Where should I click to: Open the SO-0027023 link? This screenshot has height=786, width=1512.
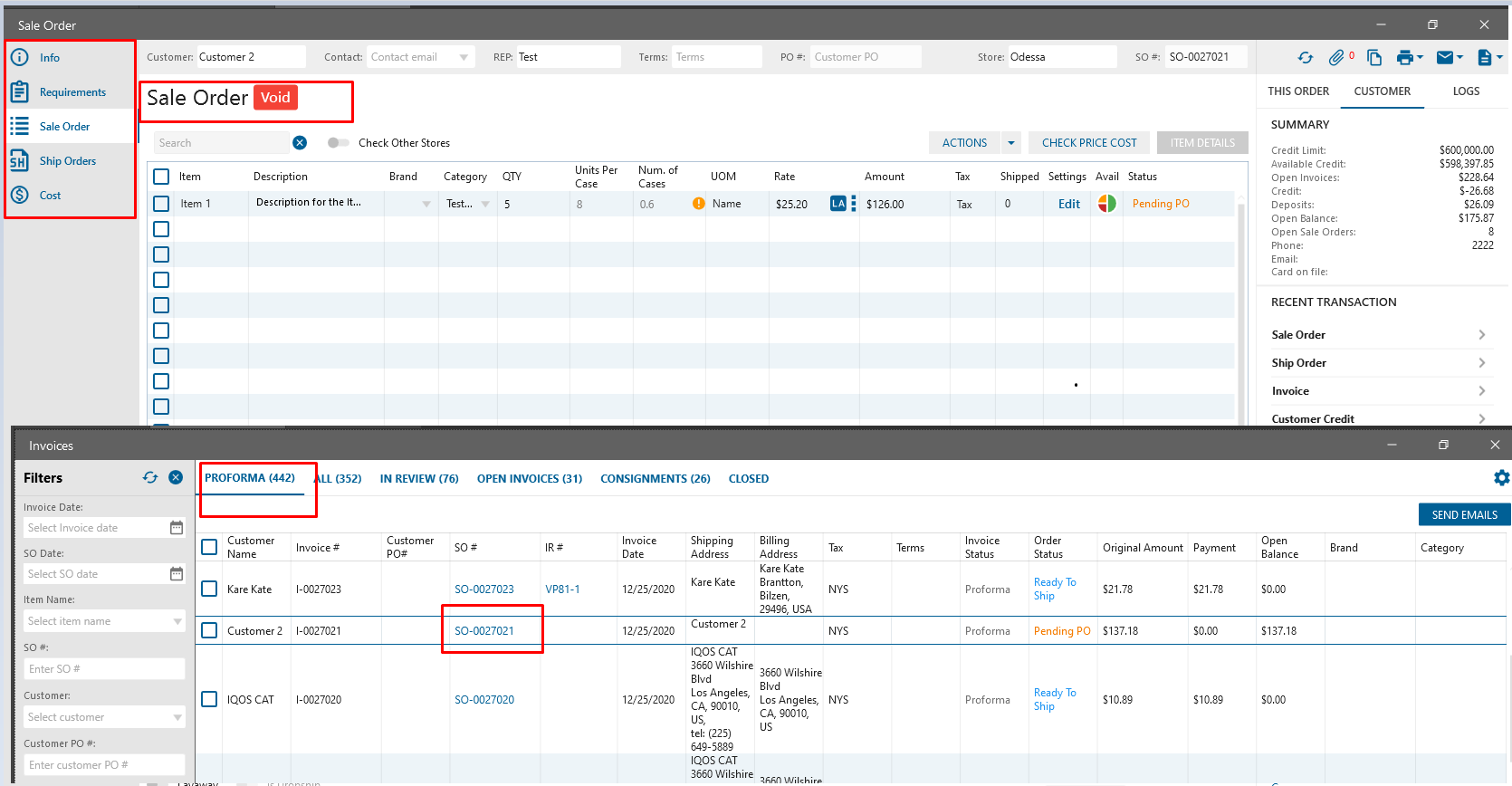pyautogui.click(x=484, y=589)
